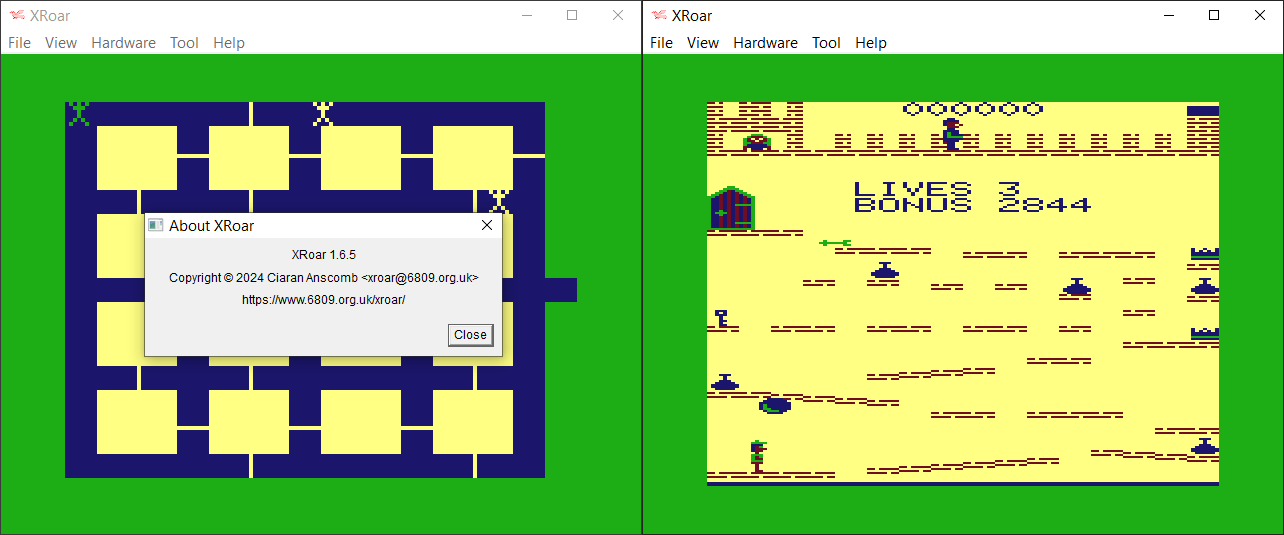
Task: Minimize the right XRoar window
Action: 1168,15
